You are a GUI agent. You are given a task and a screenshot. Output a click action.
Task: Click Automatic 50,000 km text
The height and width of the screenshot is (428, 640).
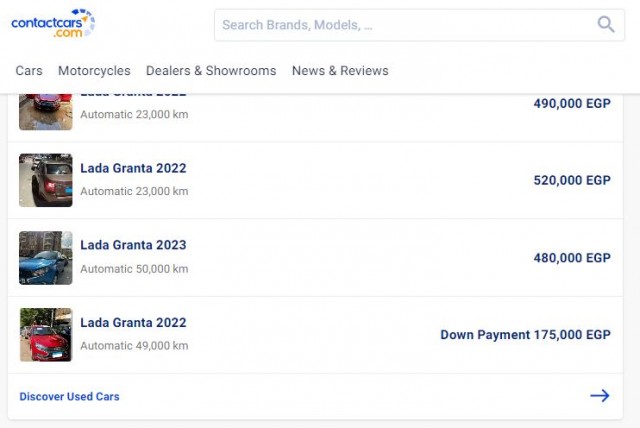click(134, 269)
